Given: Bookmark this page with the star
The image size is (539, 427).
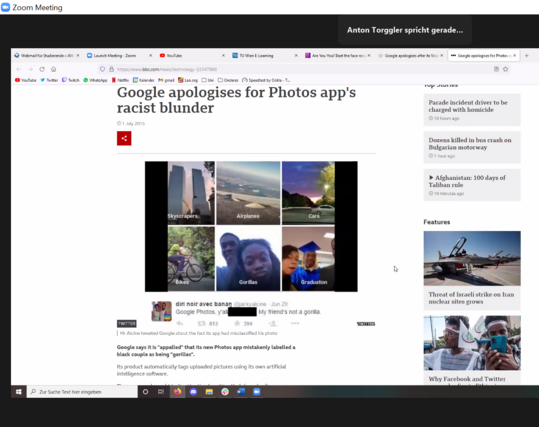Looking at the screenshot, I should [506, 69].
